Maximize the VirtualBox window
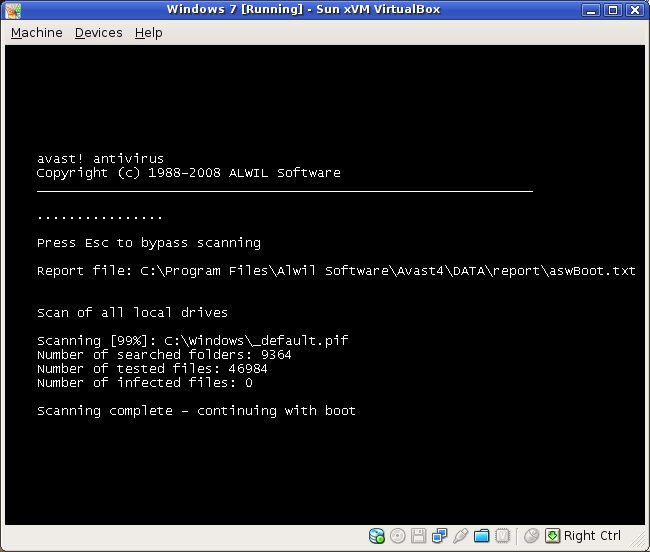Image resolution: width=650 pixels, height=552 pixels. 614,10
